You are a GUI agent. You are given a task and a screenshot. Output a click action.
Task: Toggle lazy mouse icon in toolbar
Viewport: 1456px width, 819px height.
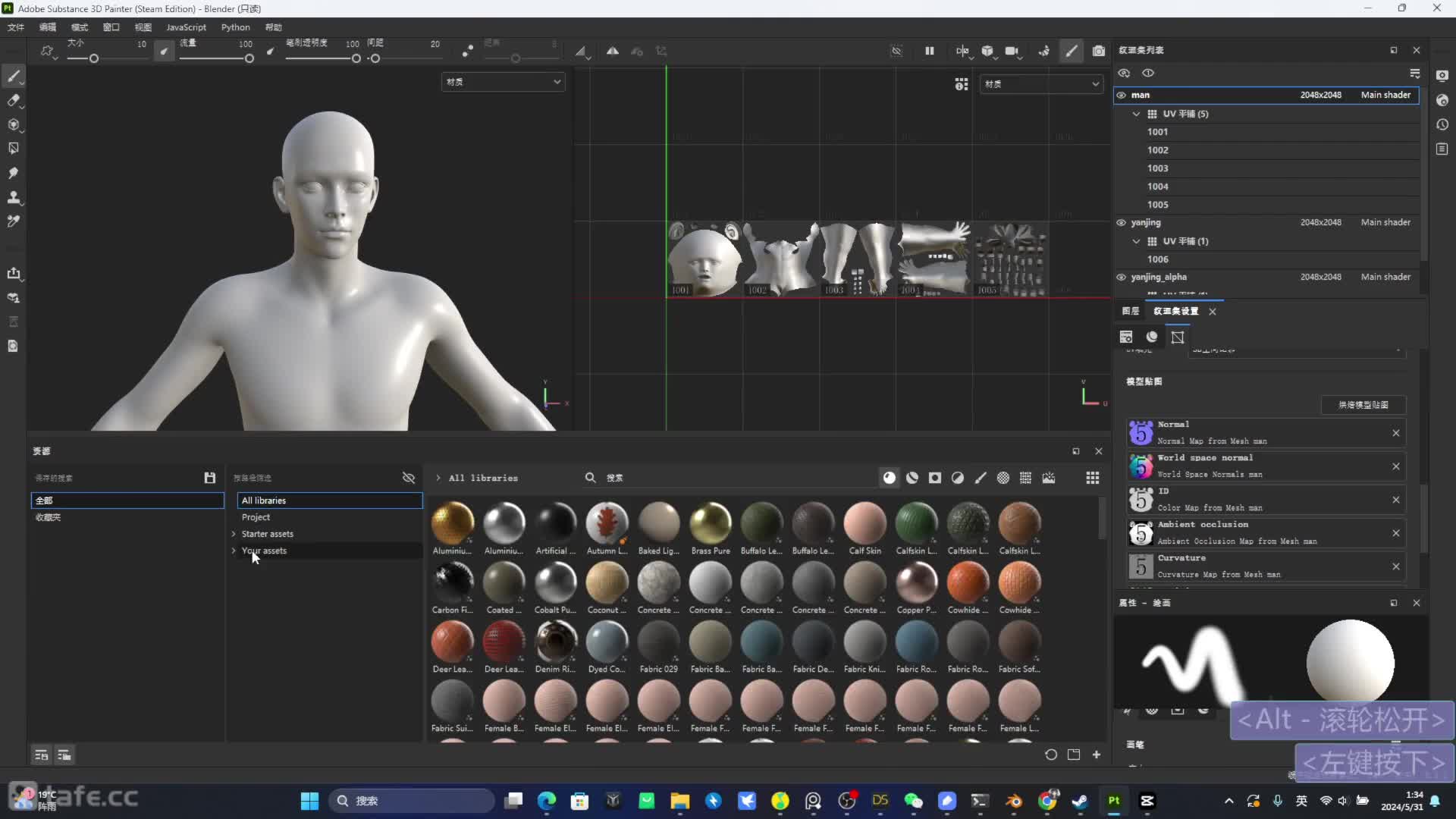468,51
